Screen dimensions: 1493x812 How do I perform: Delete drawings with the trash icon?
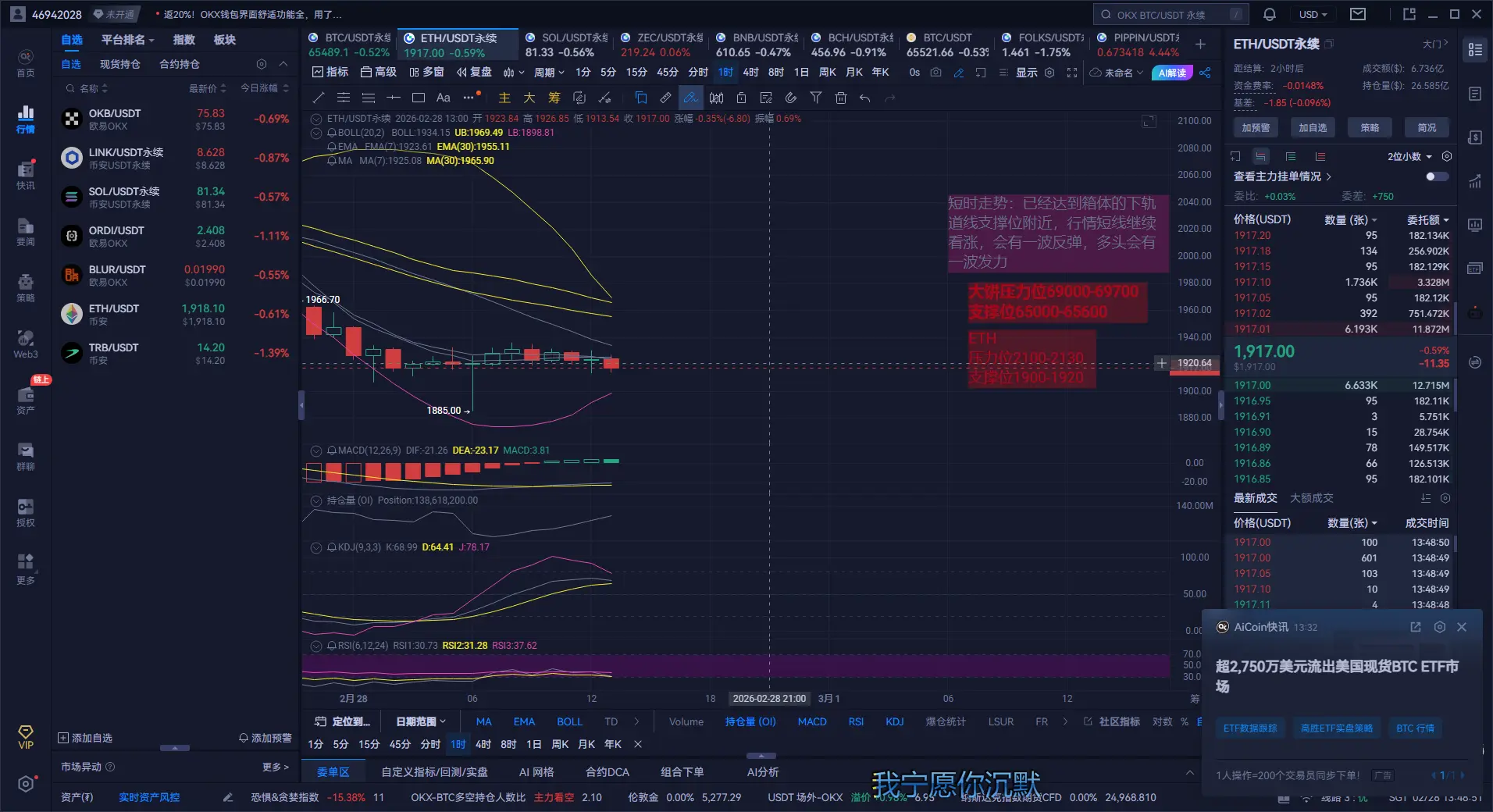[x=841, y=98]
